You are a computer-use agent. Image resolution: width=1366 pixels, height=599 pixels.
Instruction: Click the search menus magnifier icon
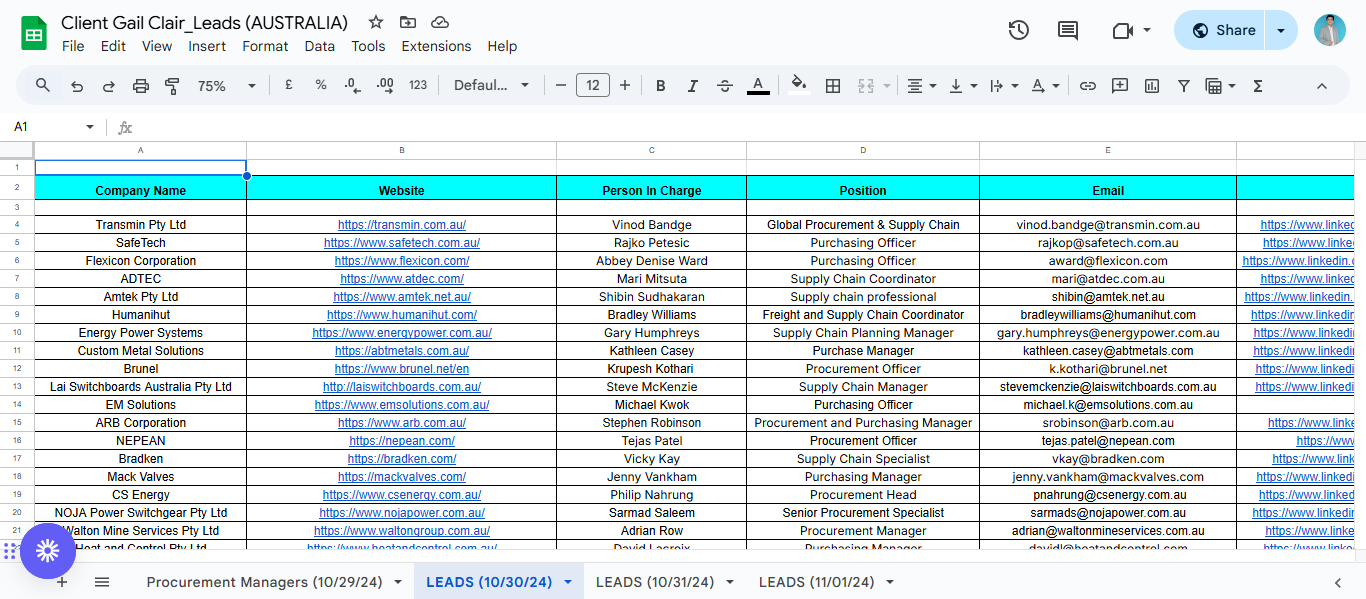click(43, 86)
